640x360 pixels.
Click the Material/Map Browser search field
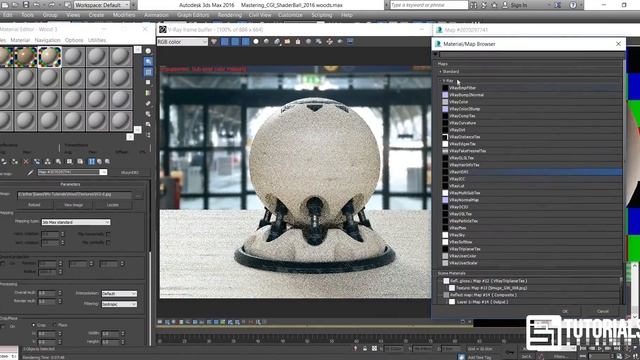click(531, 55)
